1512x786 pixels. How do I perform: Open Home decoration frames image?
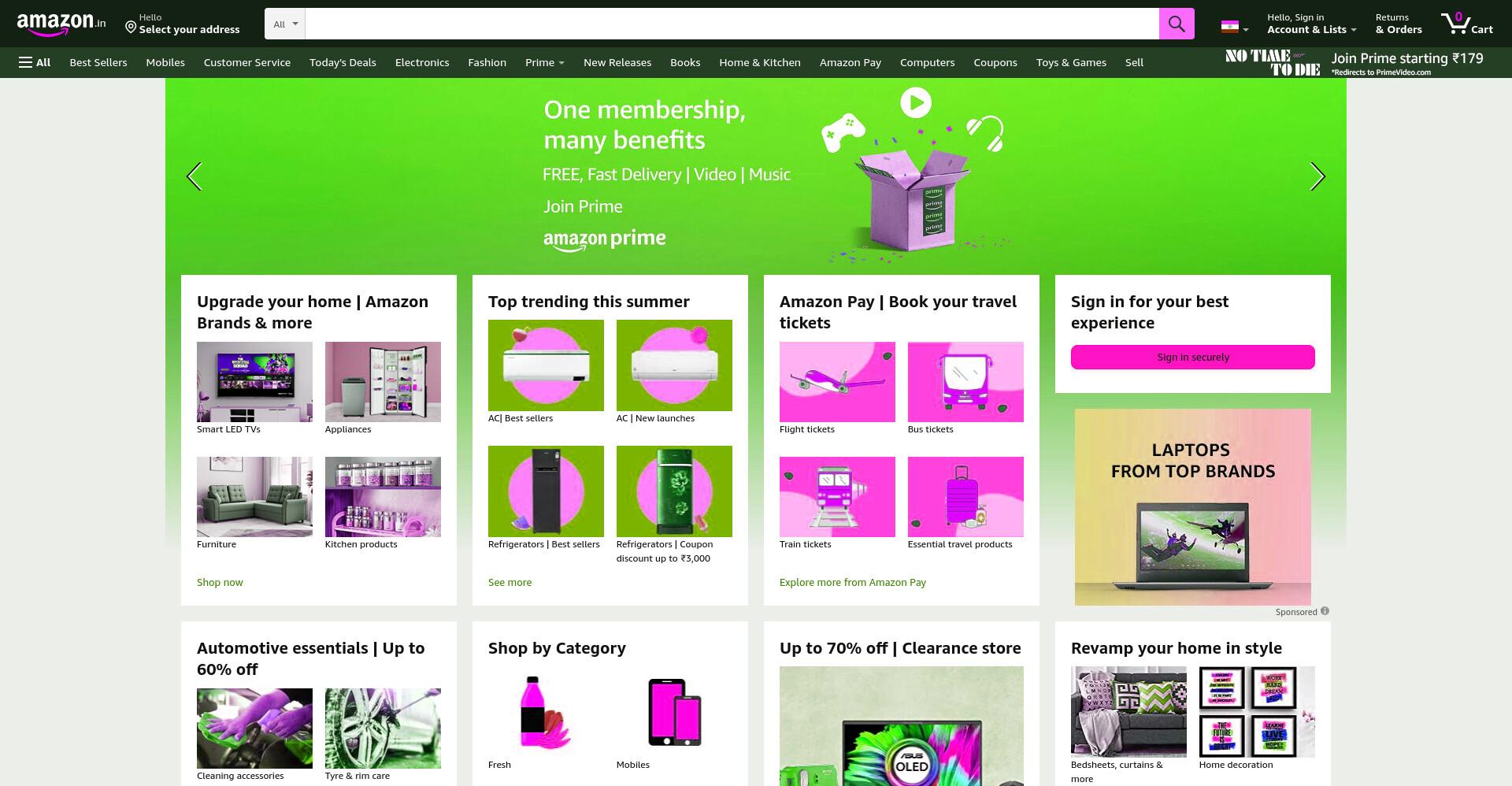click(1257, 712)
